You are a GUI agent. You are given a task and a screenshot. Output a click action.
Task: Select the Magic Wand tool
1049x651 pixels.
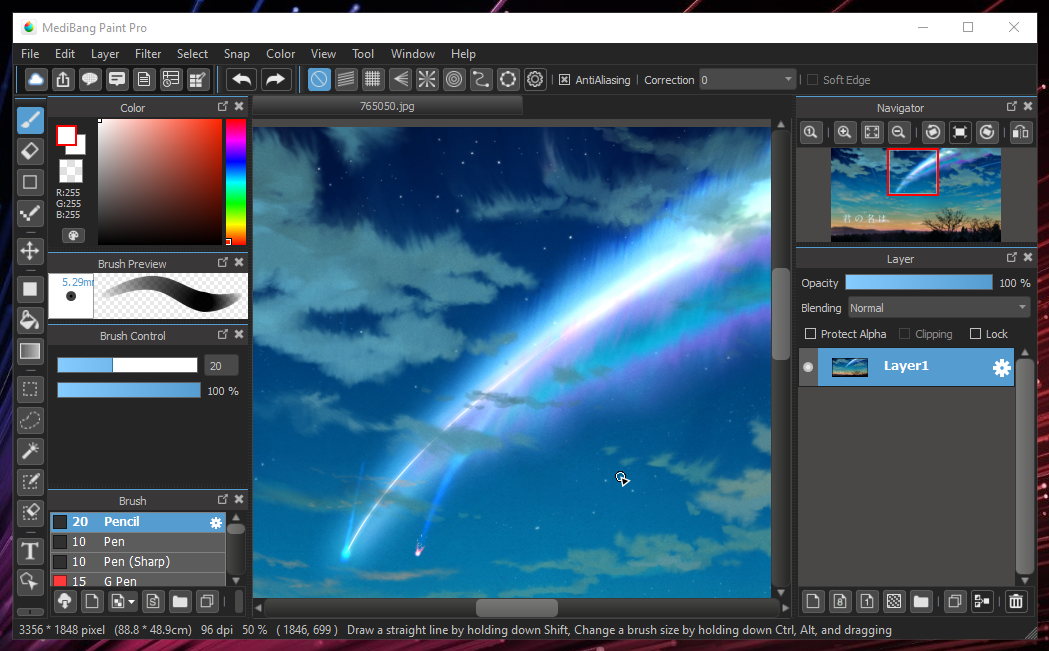coord(30,451)
